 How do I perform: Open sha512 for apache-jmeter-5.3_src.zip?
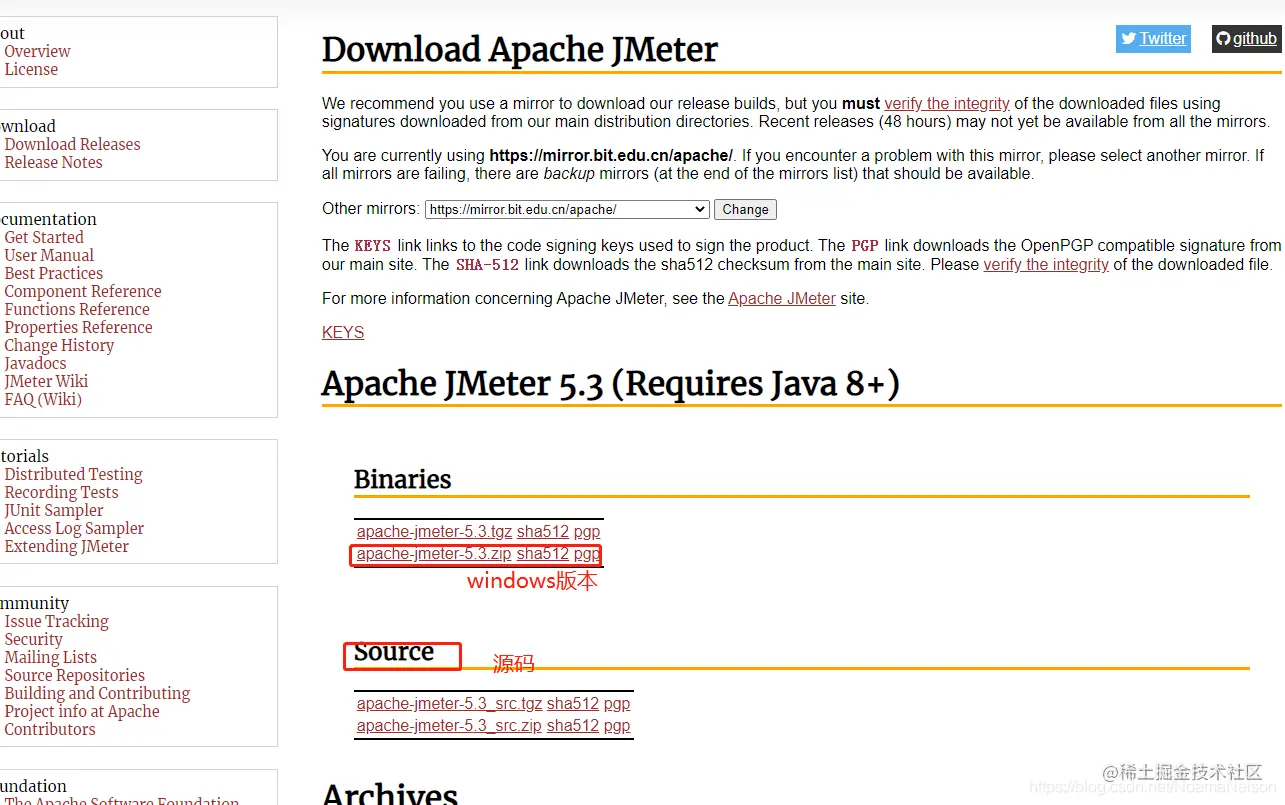(x=573, y=726)
